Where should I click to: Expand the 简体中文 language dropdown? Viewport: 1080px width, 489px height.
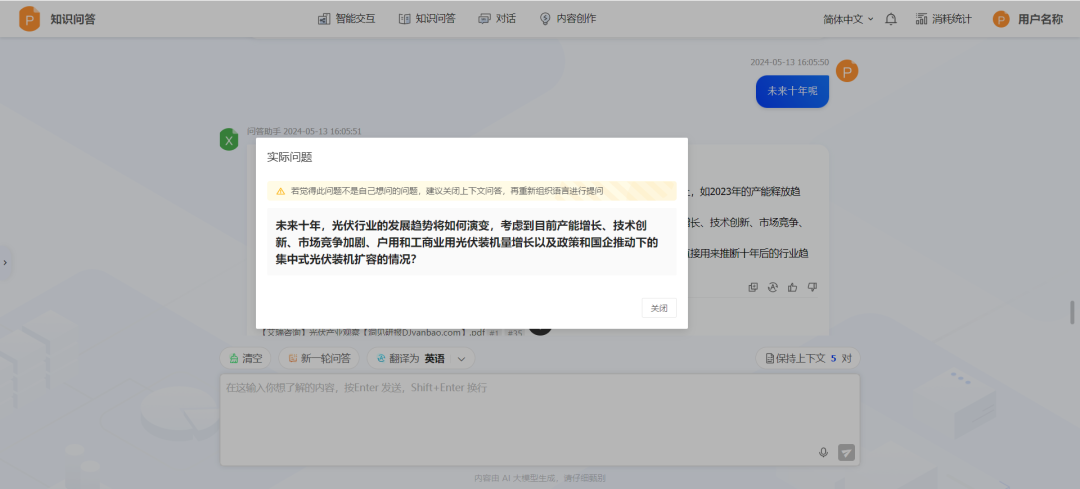click(848, 19)
